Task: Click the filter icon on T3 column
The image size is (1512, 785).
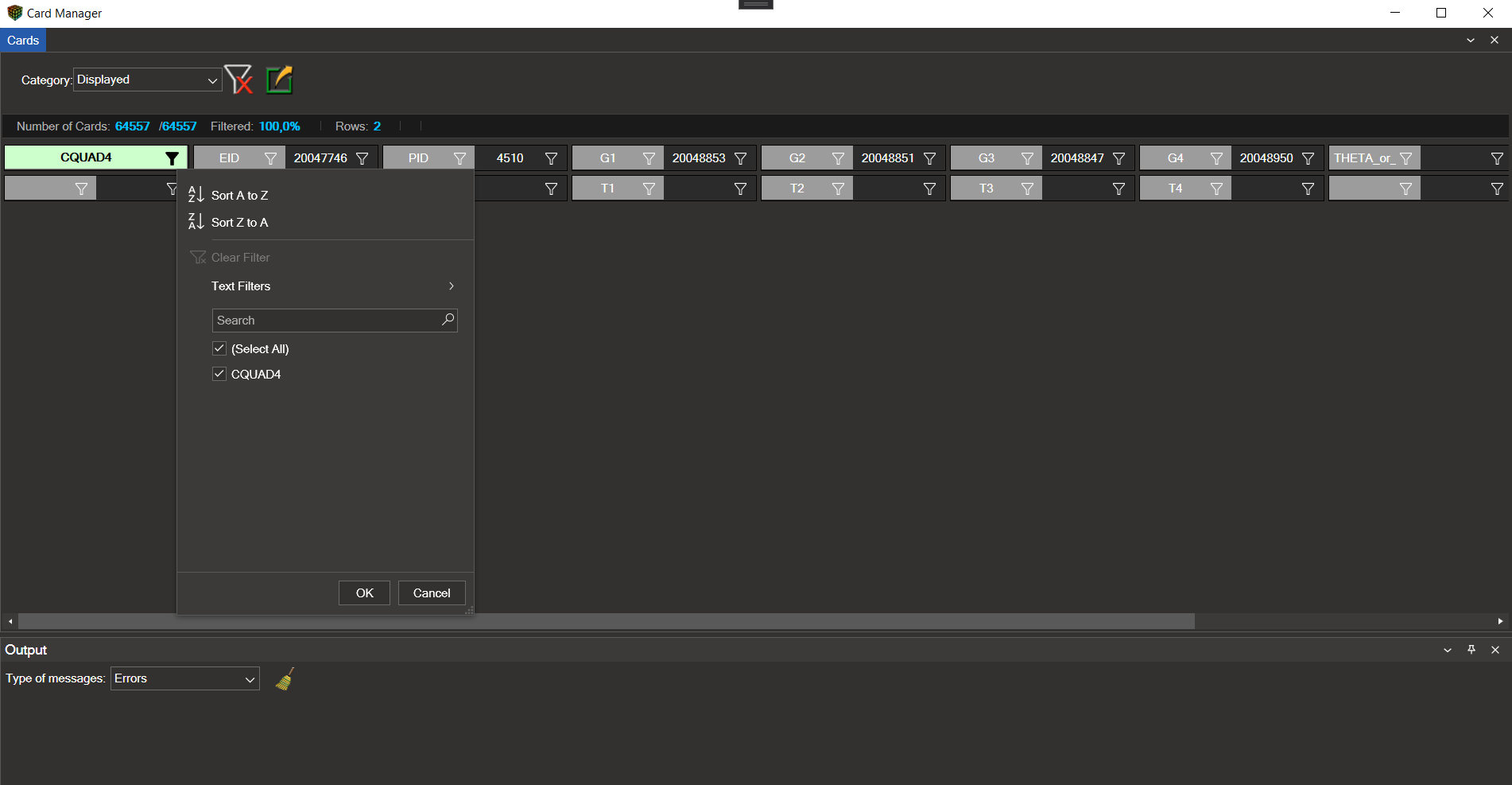Action: click(1027, 188)
